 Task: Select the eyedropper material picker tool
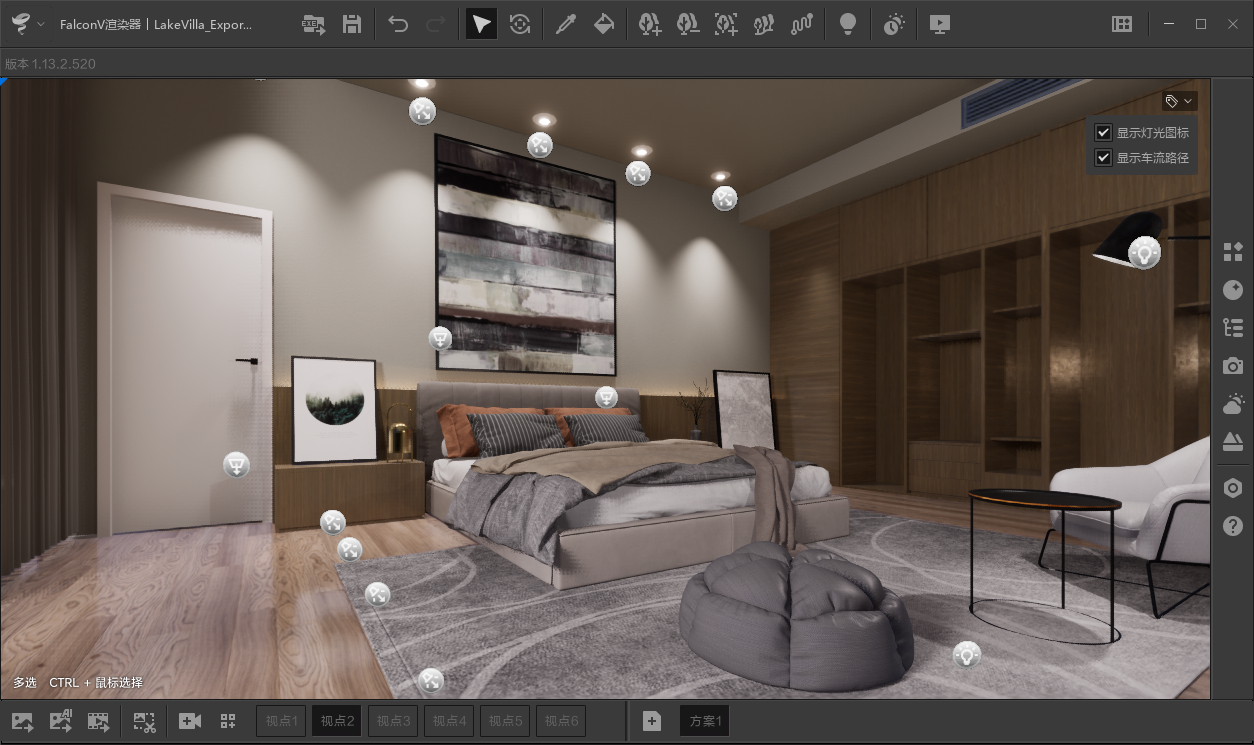pyautogui.click(x=566, y=25)
